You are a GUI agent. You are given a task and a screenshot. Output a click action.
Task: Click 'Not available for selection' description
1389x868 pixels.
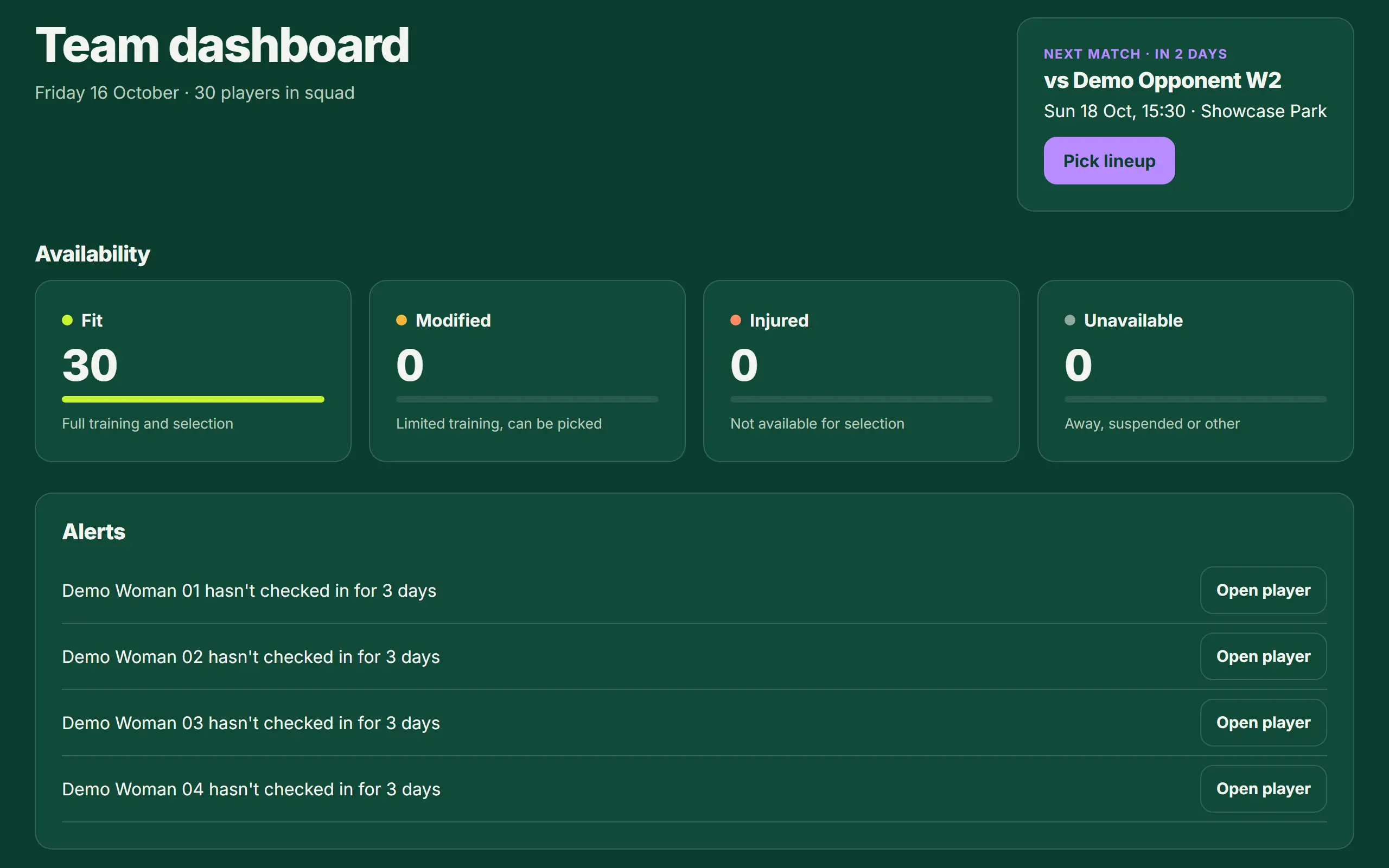tap(817, 424)
